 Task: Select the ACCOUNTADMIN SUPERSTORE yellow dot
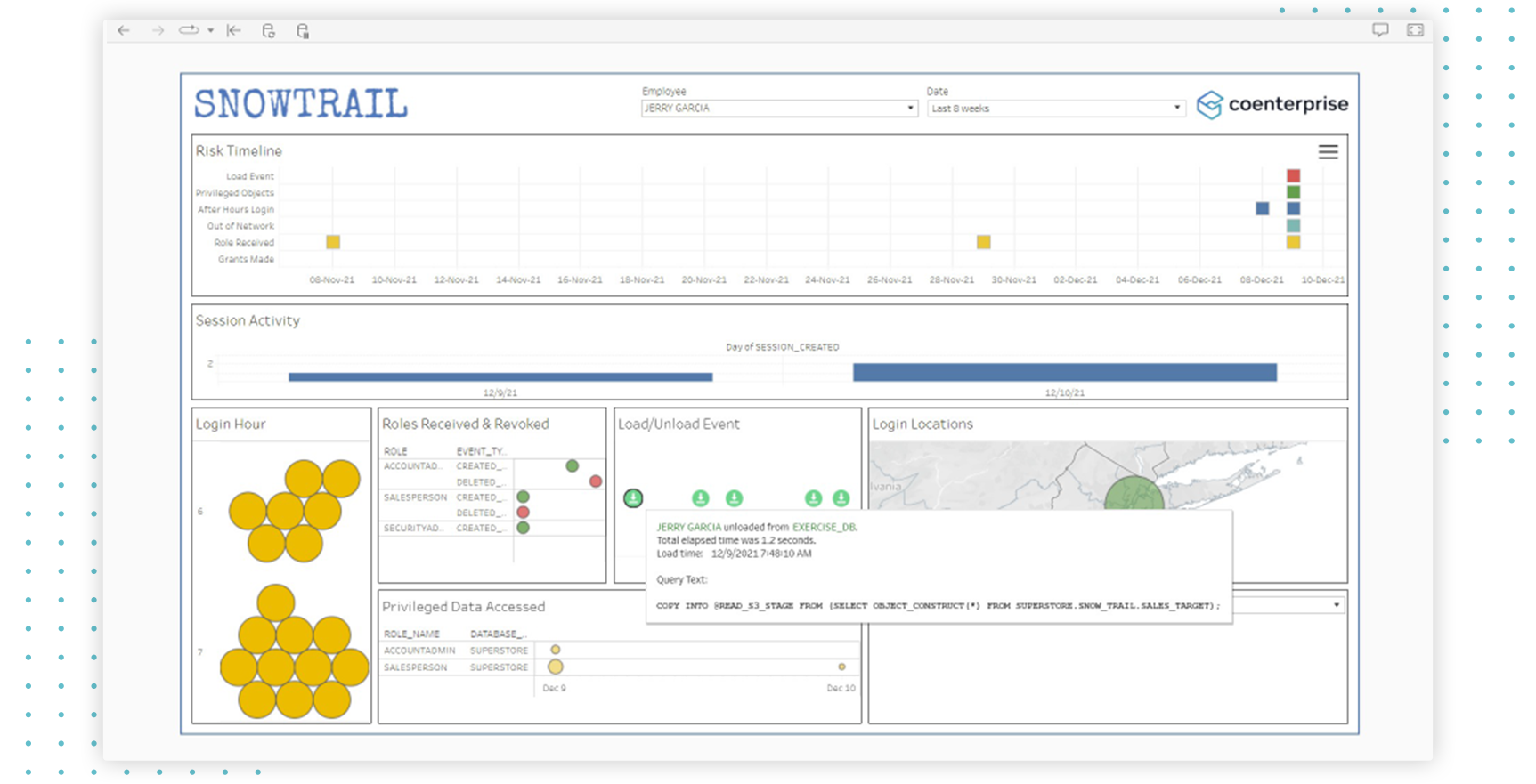(x=555, y=650)
